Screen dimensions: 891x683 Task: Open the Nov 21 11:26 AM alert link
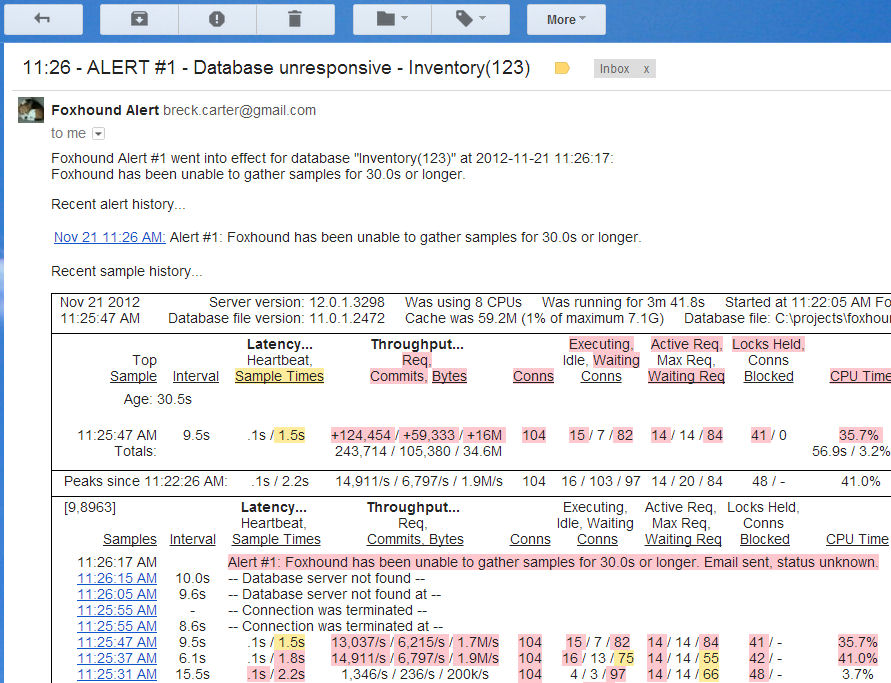point(110,237)
